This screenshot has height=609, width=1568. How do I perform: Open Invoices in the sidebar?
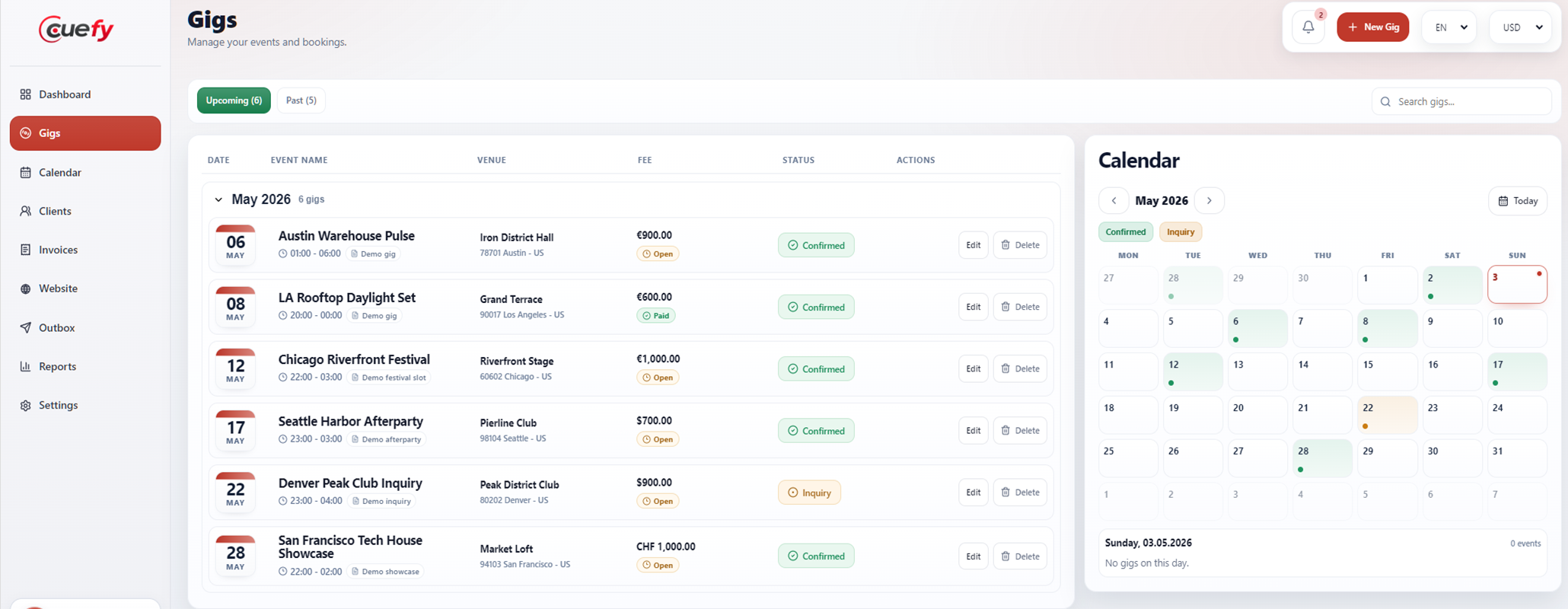[x=85, y=250]
